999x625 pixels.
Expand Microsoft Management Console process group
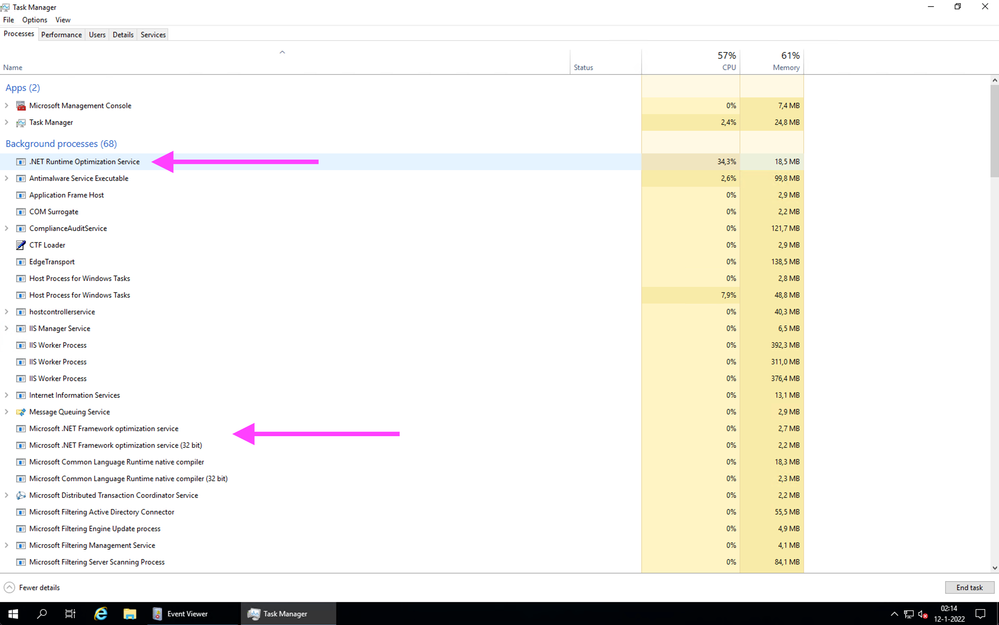6,106
